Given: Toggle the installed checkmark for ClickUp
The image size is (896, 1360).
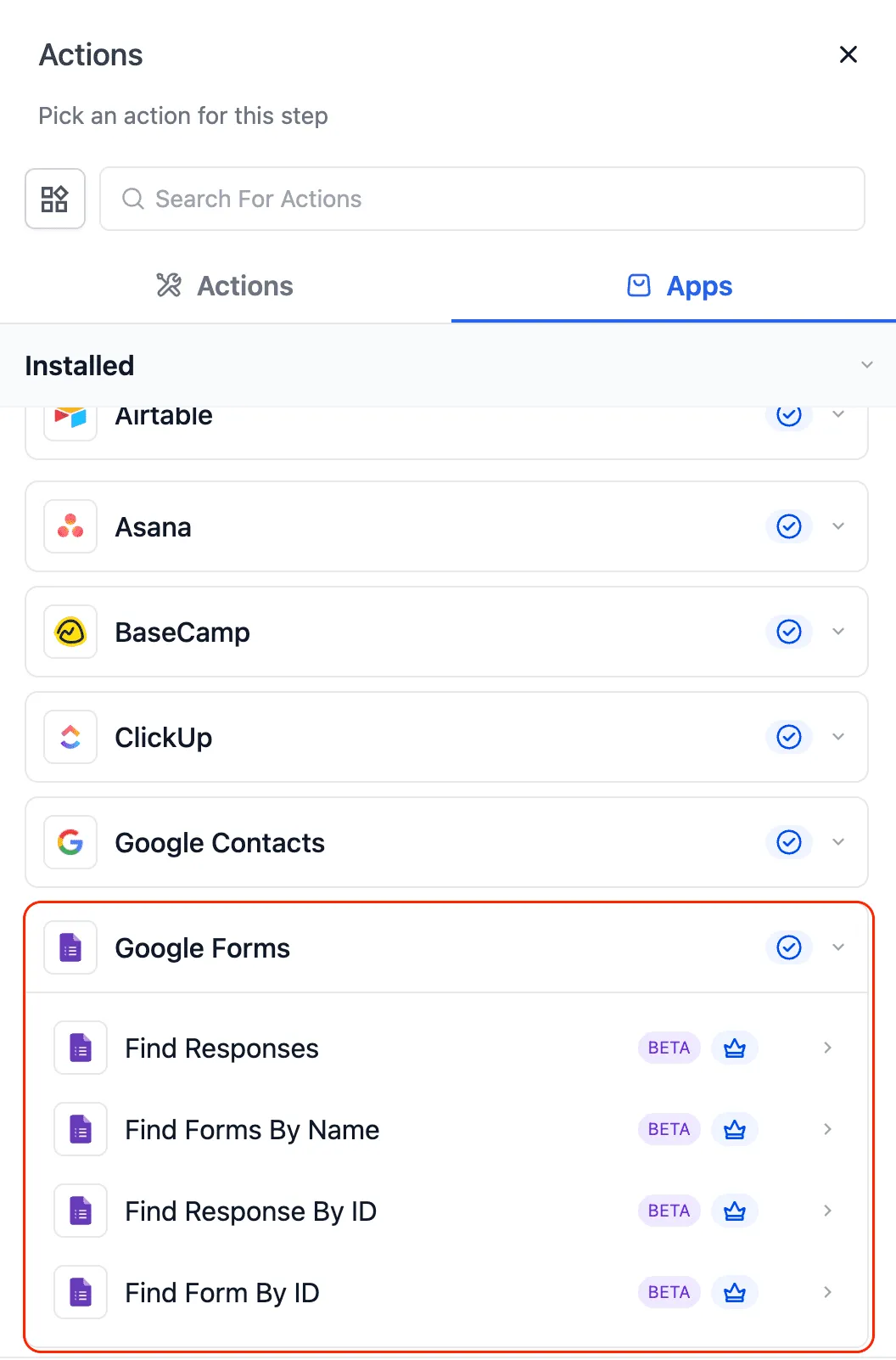Looking at the screenshot, I should pyautogui.click(x=788, y=737).
